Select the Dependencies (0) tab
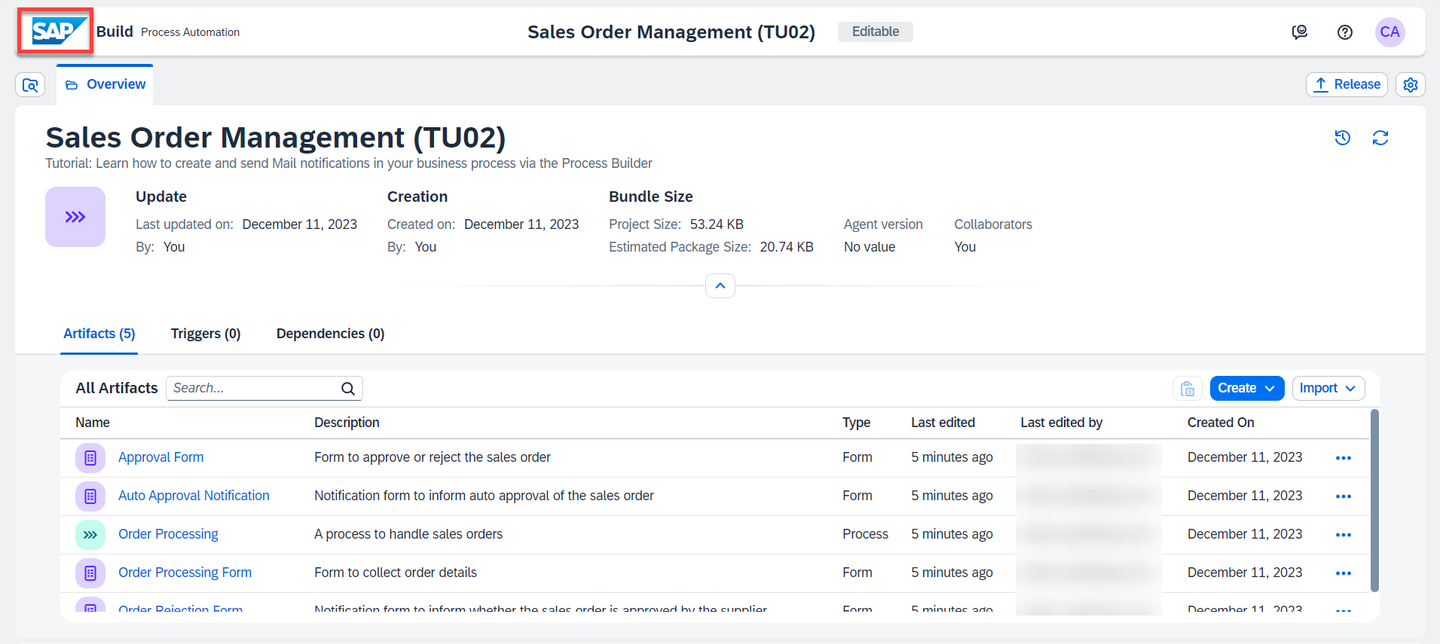The image size is (1440, 644). tap(330, 334)
